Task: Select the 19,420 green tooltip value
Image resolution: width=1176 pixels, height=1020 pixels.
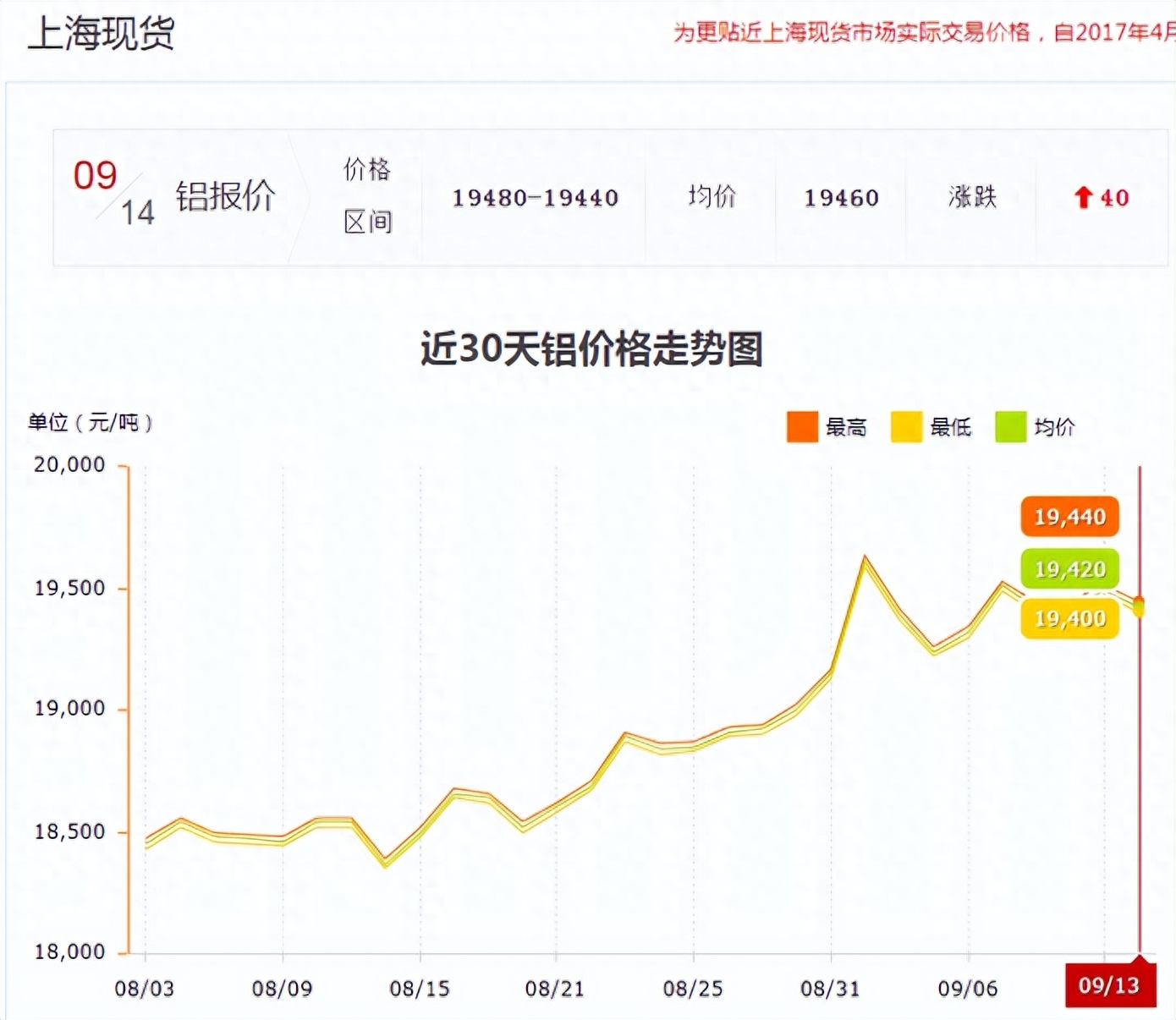Action: (1070, 569)
